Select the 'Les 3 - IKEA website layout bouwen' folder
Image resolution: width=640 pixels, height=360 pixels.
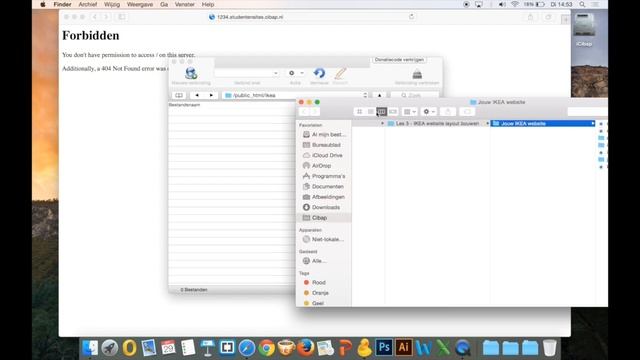tap(437, 123)
